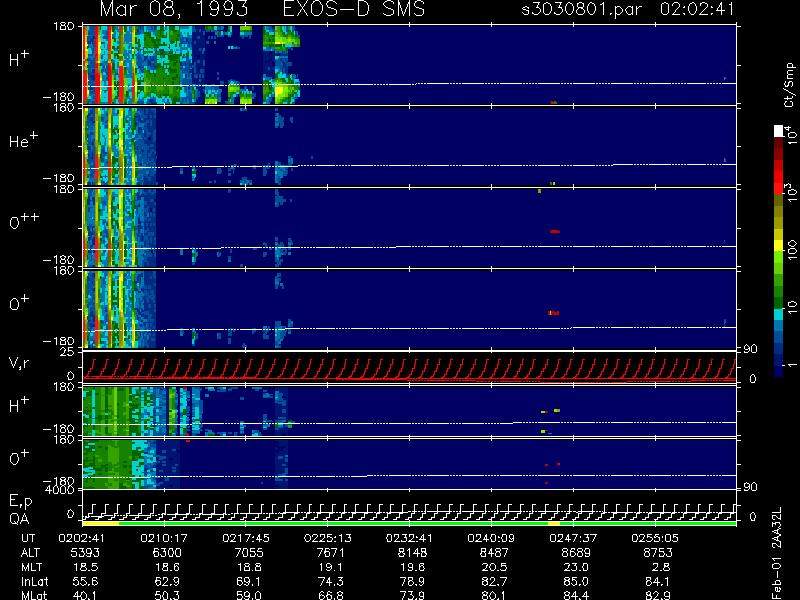
Task: Click the "4000" tick on E,p axis
Action: [61, 490]
